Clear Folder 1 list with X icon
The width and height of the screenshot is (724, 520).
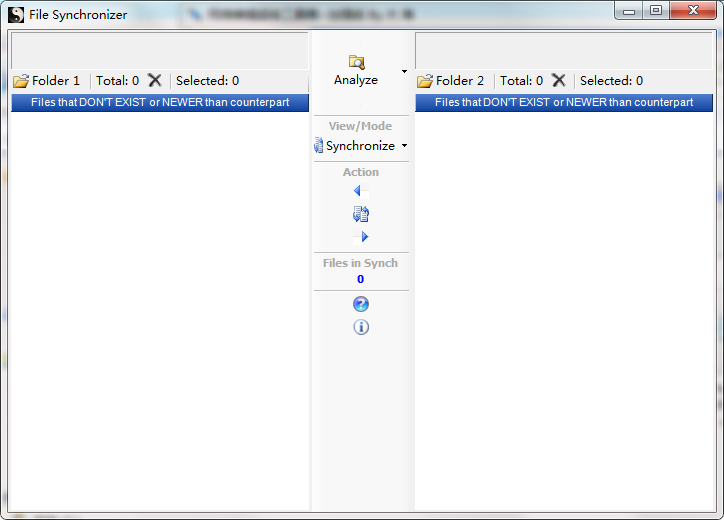(x=155, y=81)
